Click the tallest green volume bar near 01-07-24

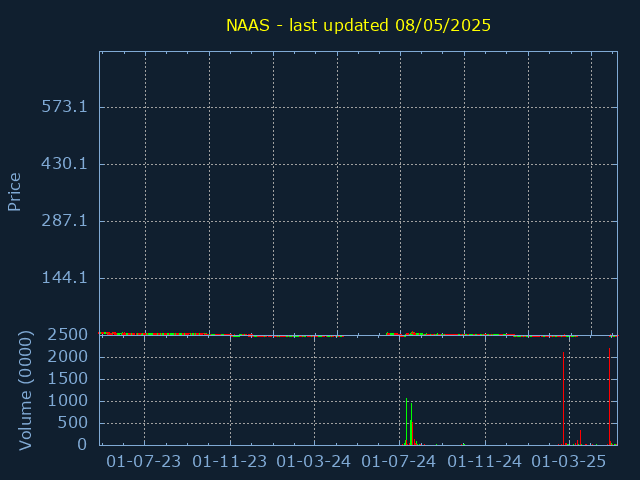click(407, 421)
